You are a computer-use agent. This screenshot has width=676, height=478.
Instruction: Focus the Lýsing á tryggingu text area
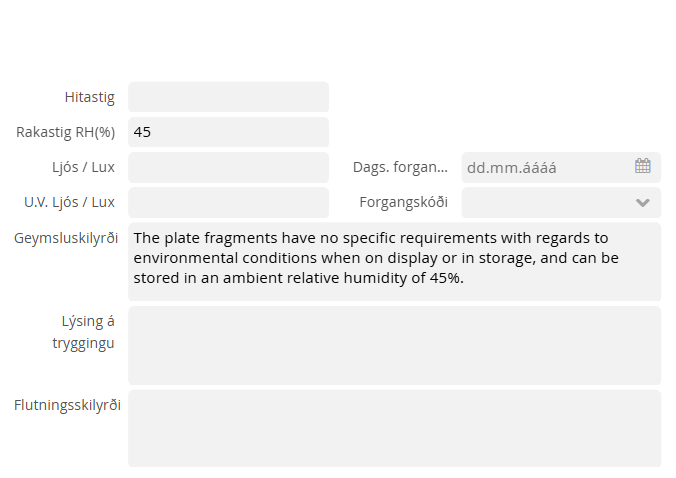(394, 345)
